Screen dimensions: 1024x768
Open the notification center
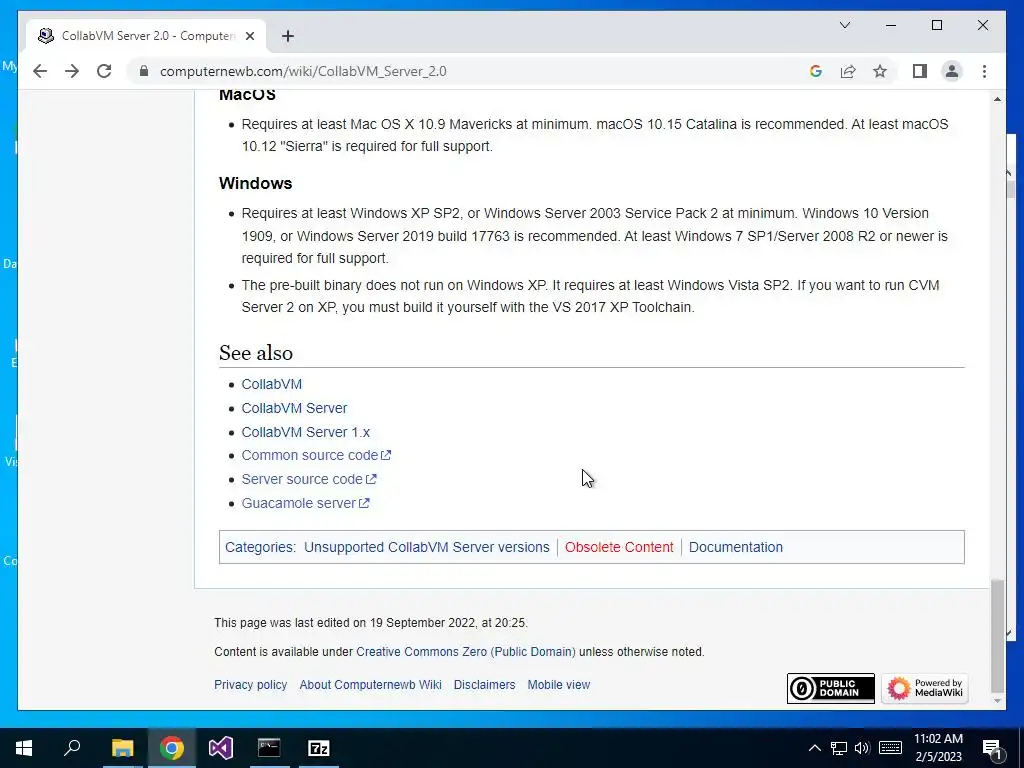(992, 748)
